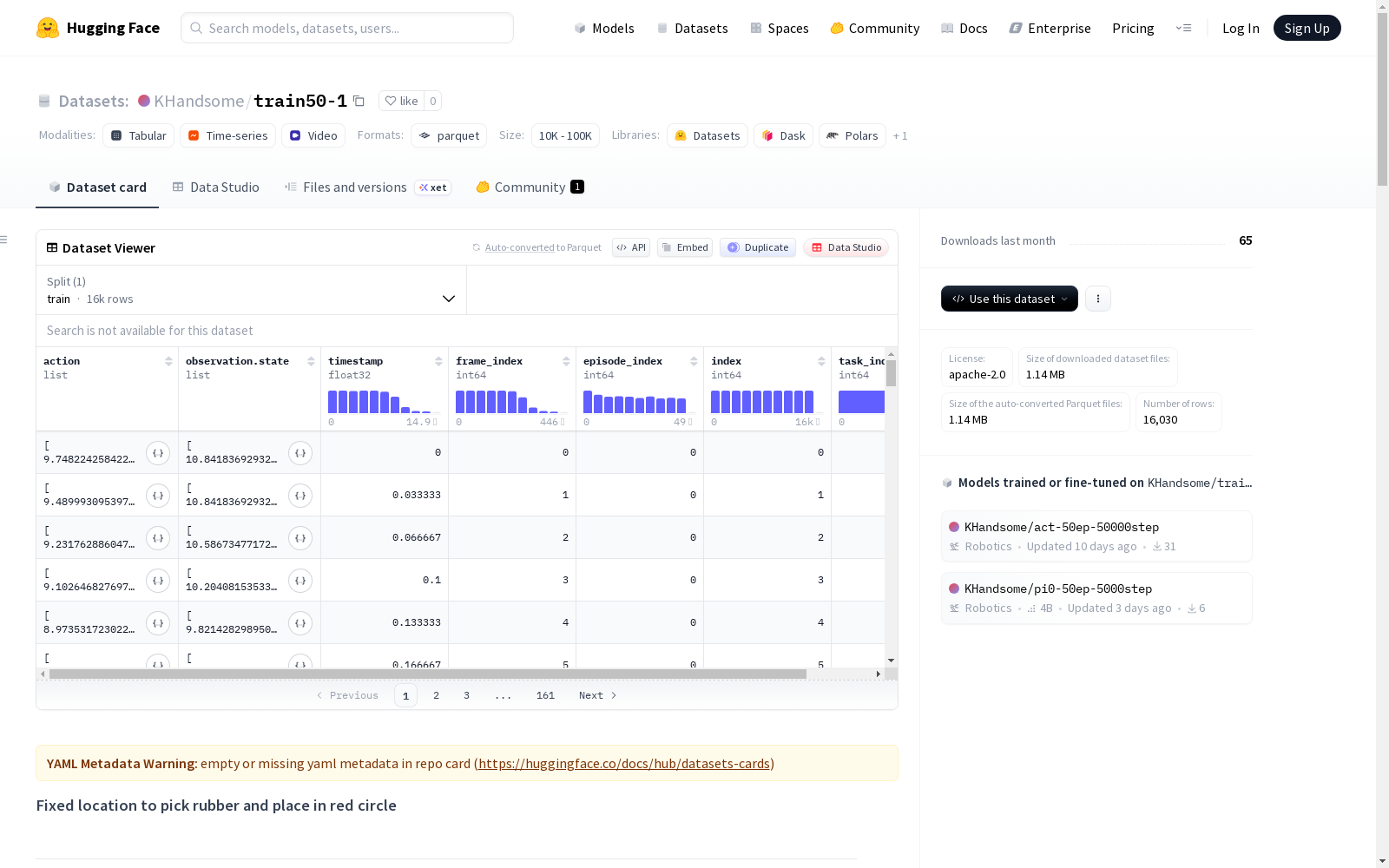
Task: Open the Dataset card tab
Action: click(97, 187)
